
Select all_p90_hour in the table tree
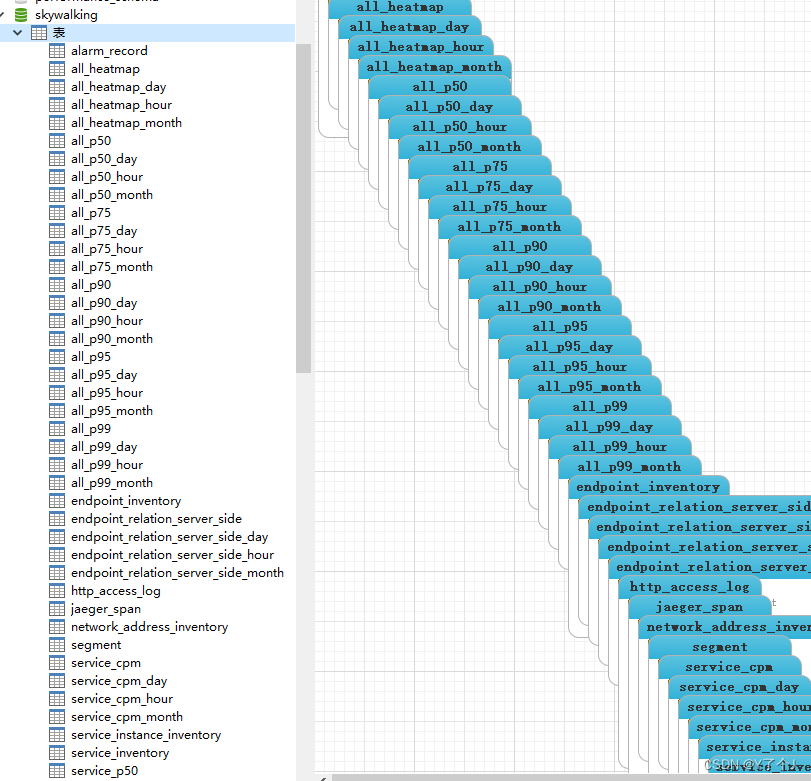click(107, 321)
